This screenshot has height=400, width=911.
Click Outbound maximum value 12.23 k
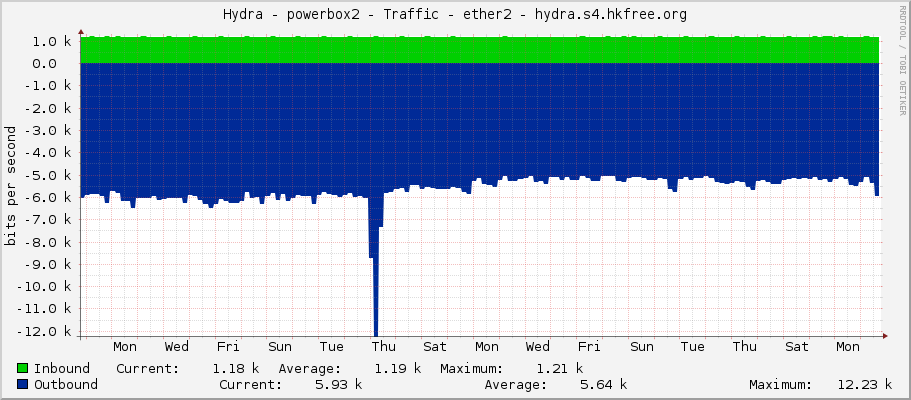(865, 384)
